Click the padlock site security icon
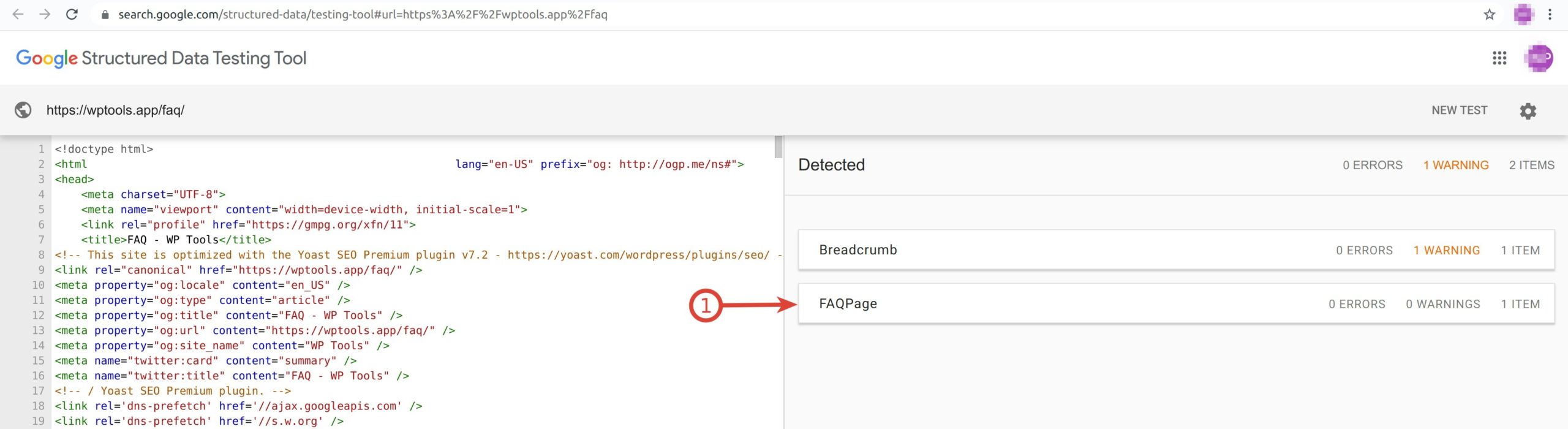Screen dimensions: 1568x429 [105, 15]
